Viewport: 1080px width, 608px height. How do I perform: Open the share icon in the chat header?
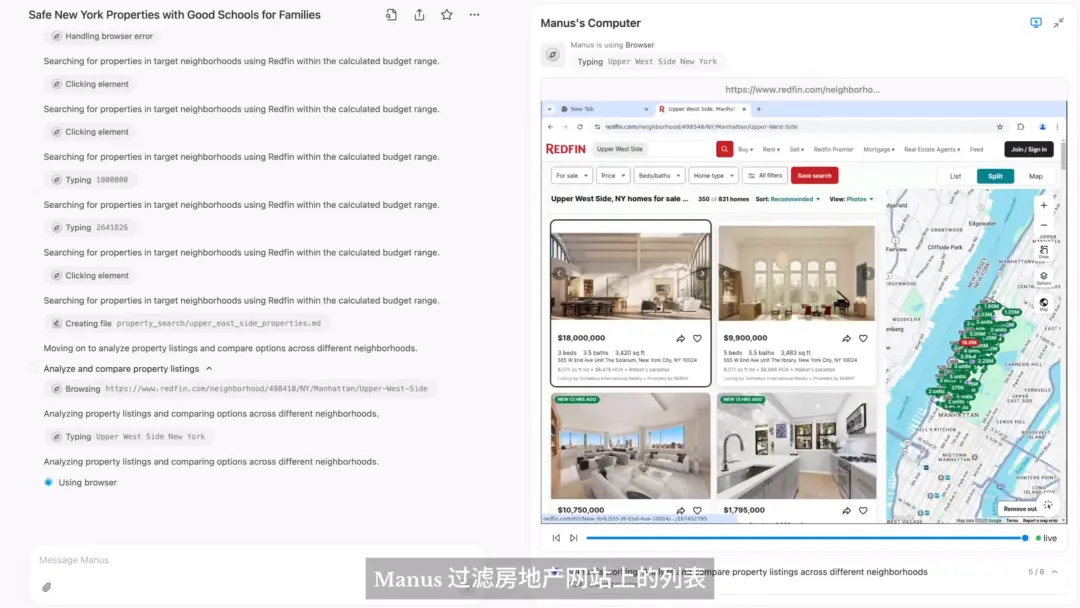coord(418,14)
